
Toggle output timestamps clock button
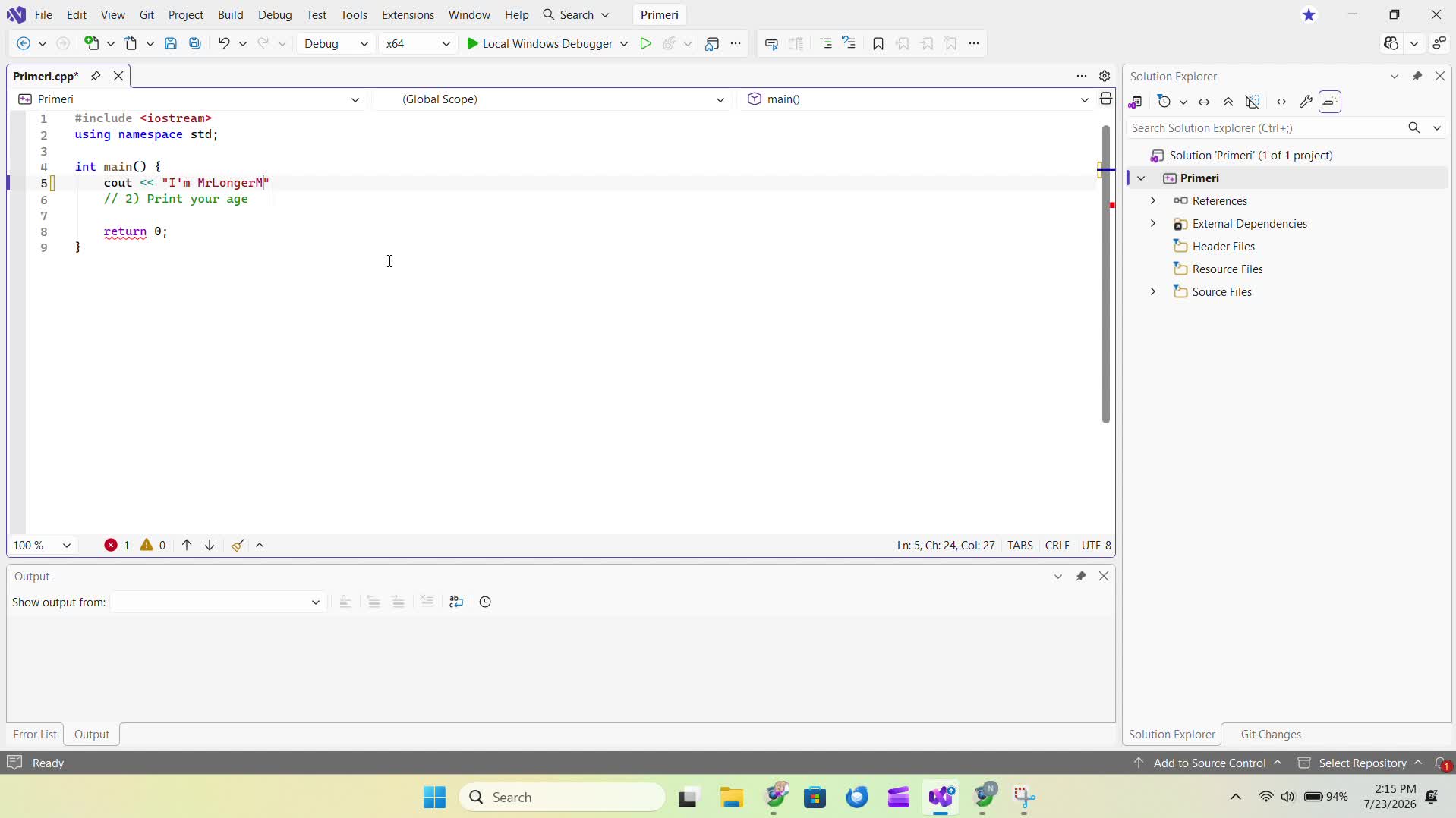pos(486,602)
